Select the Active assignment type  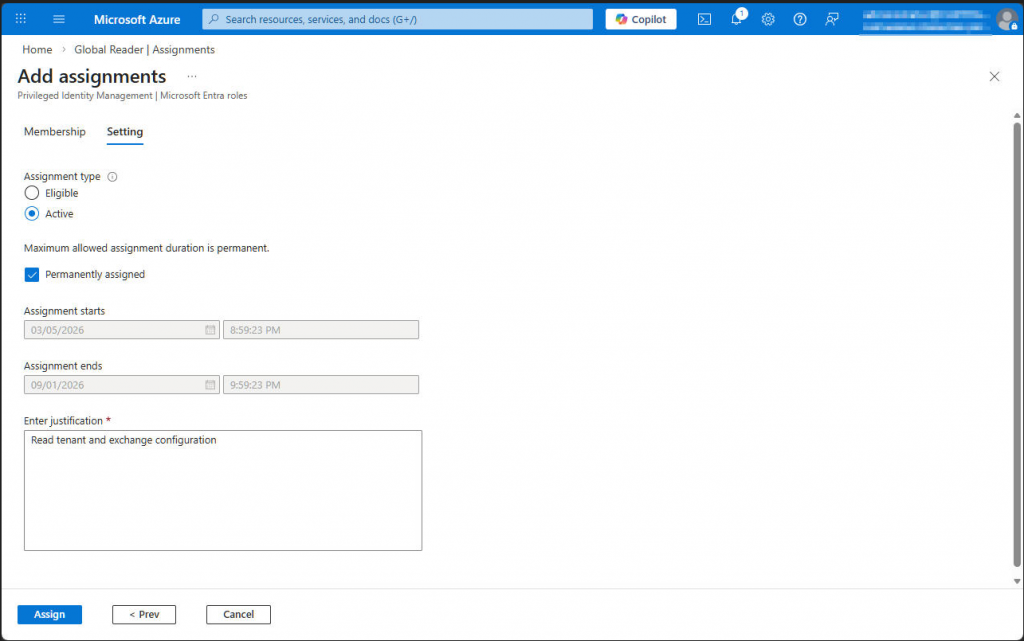click(31, 213)
